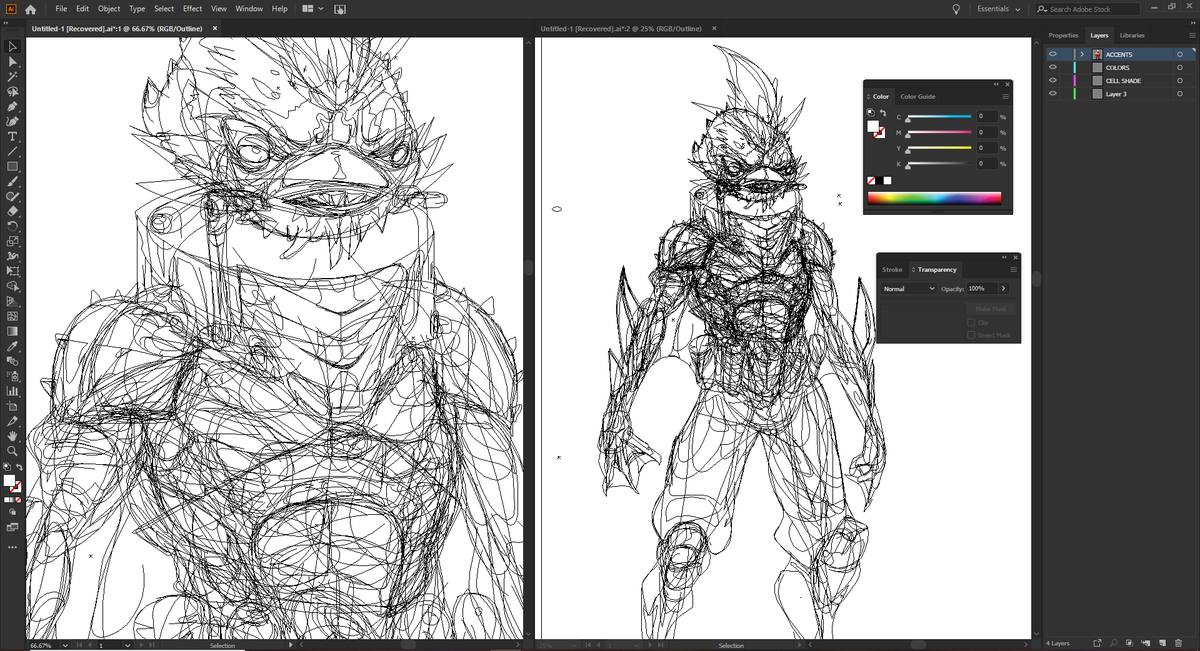The image size is (1200, 651).
Task: Click the Black K value field
Action: coord(986,163)
